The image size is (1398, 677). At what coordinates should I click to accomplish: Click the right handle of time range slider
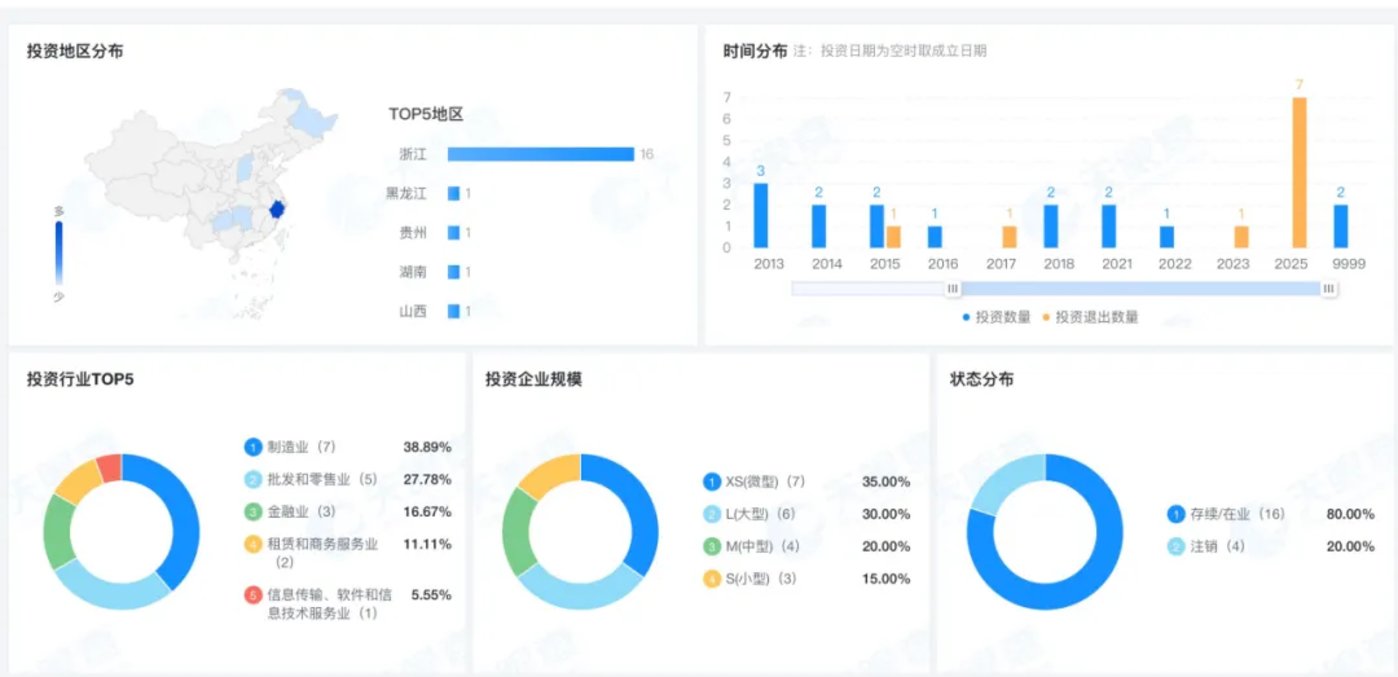coord(1329,289)
